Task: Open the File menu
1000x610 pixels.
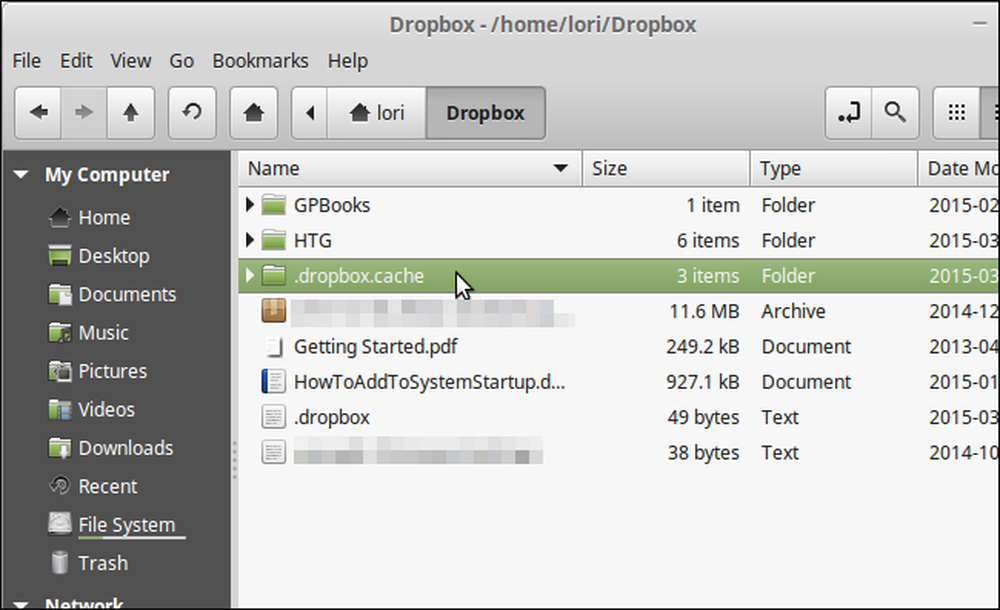Action: pyautogui.click(x=27, y=61)
